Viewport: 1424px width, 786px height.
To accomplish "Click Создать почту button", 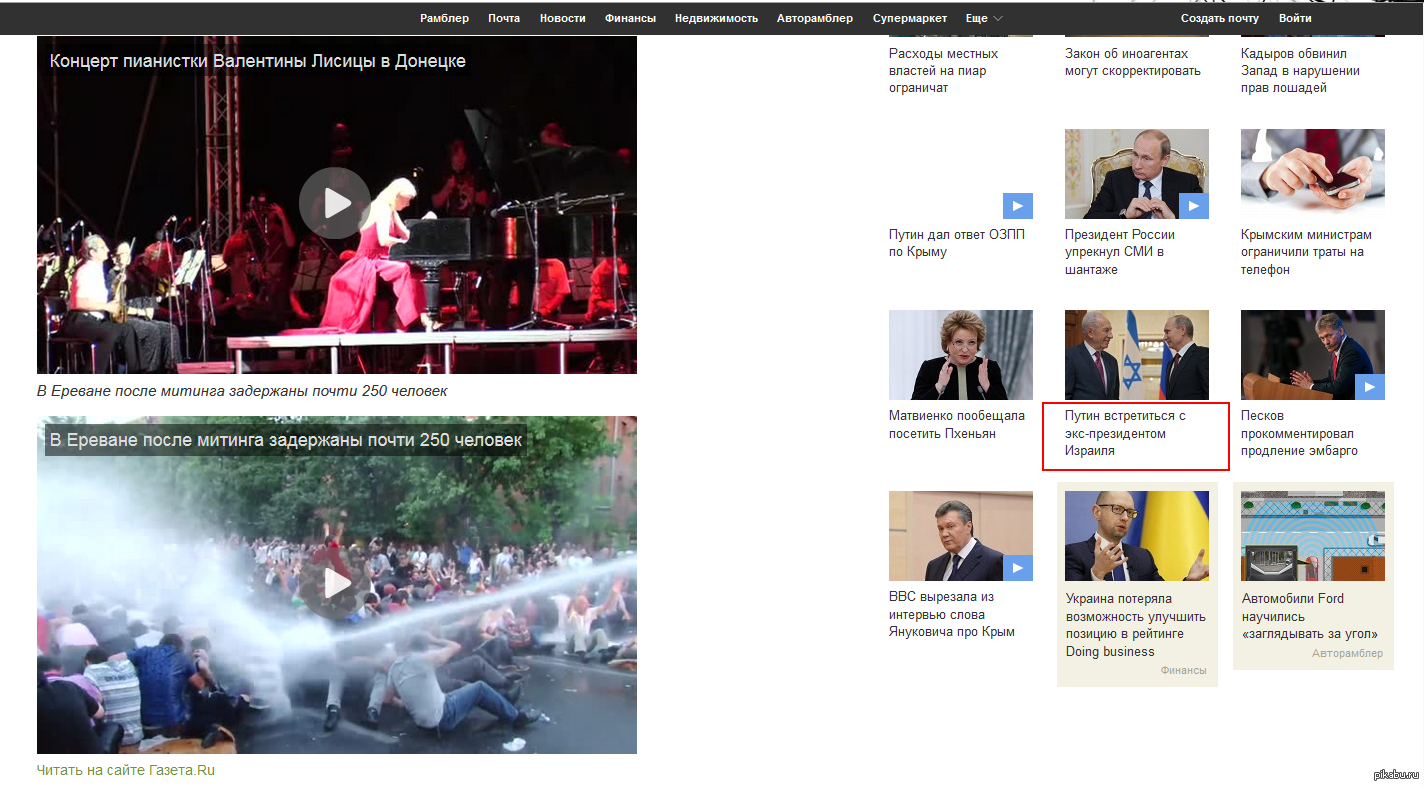I will pos(1219,18).
